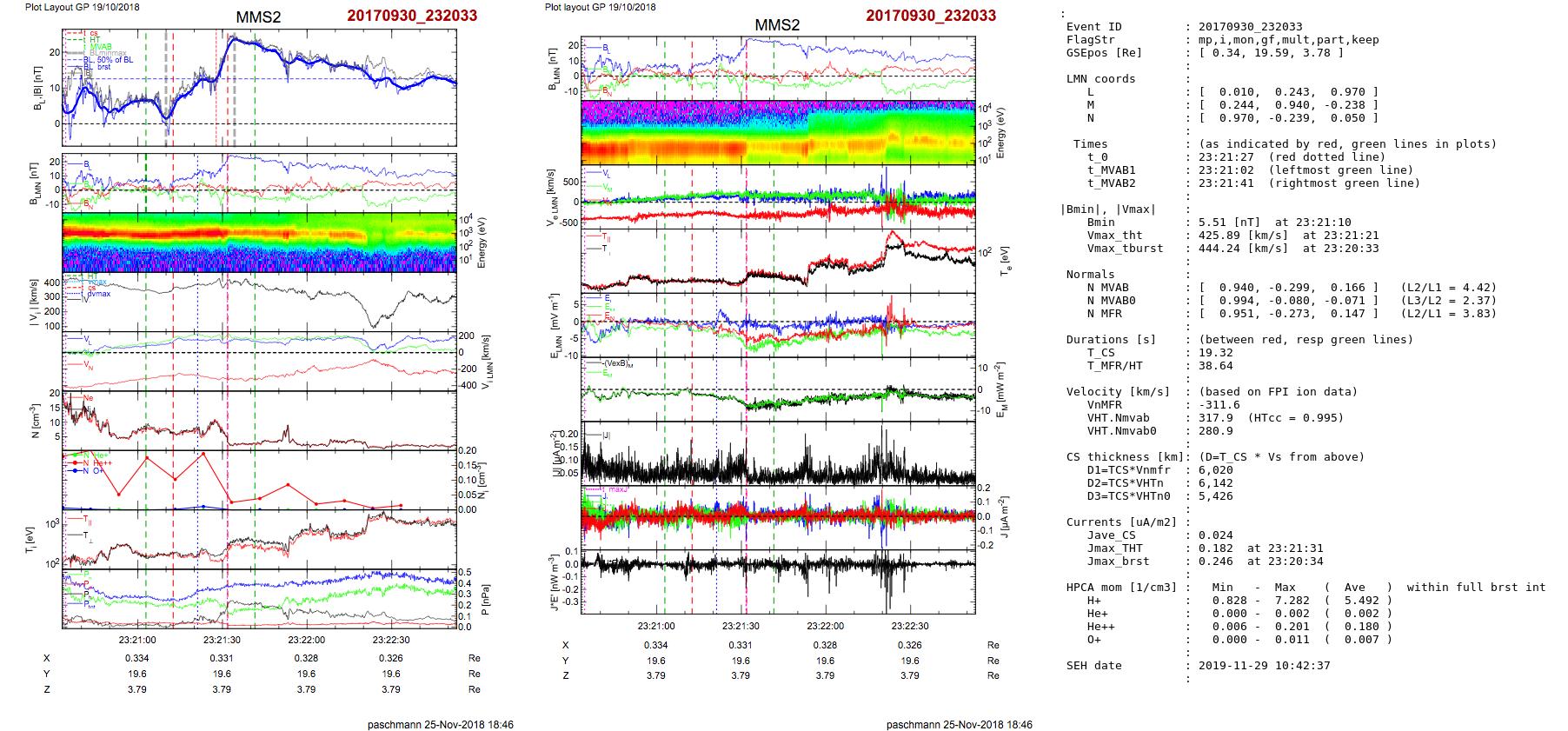Image resolution: width=1568 pixels, height=731 pixels.
Task: Select the Jave_CS value '0.024'
Action: click(x=1215, y=535)
